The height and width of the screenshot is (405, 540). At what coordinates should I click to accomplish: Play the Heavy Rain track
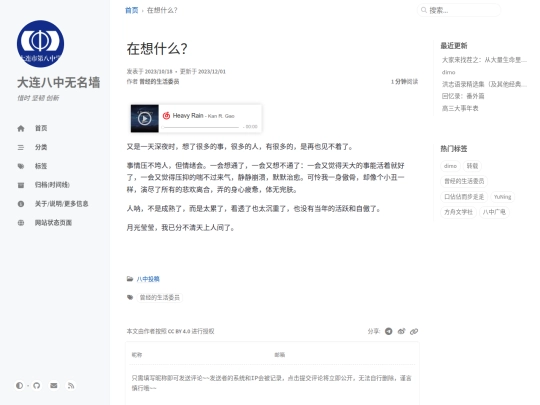click(x=145, y=118)
